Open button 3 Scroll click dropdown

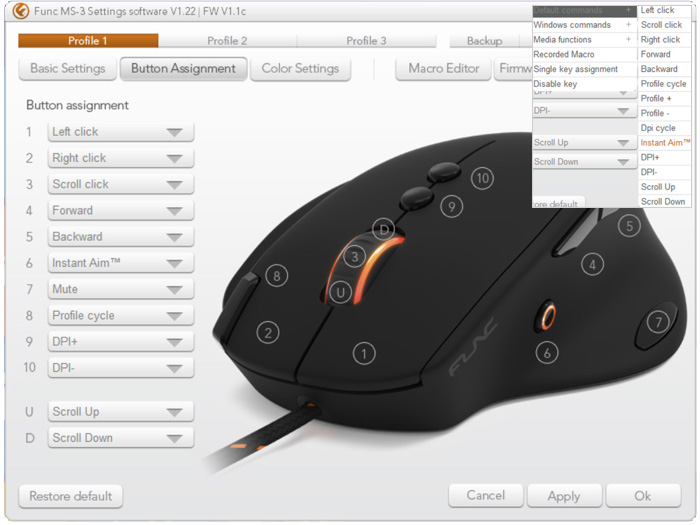tap(121, 184)
